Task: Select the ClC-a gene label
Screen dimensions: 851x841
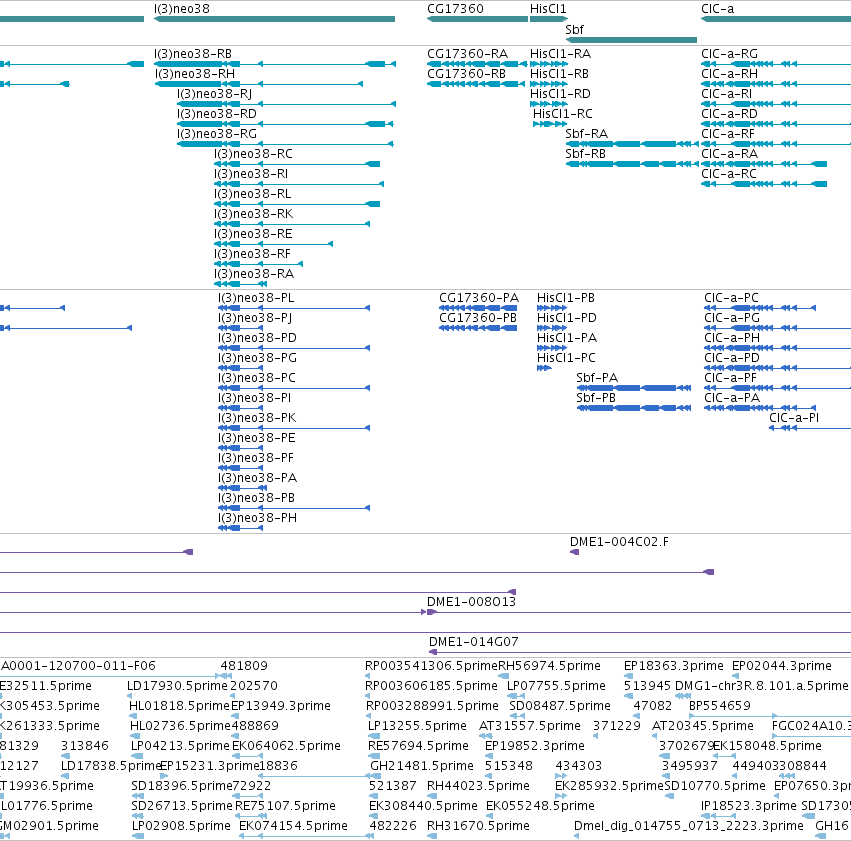Action: click(x=717, y=9)
